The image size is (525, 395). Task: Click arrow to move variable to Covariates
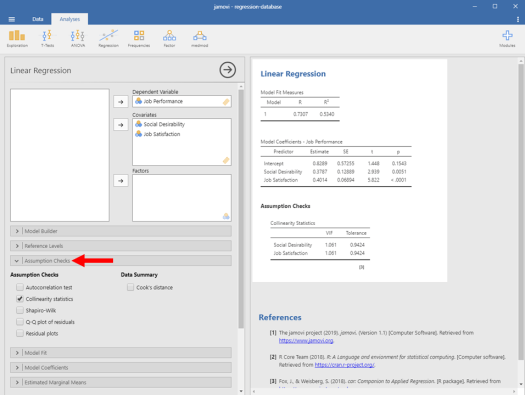coord(121,125)
